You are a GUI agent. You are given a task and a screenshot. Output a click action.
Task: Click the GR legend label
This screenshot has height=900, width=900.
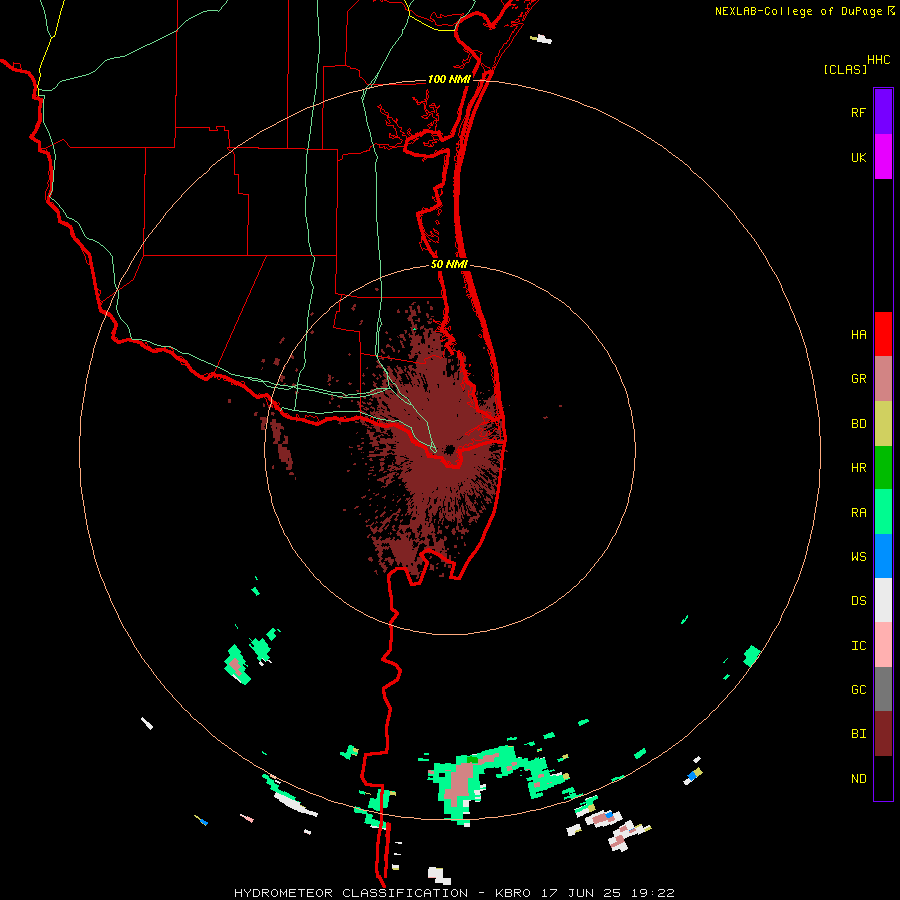(858, 379)
